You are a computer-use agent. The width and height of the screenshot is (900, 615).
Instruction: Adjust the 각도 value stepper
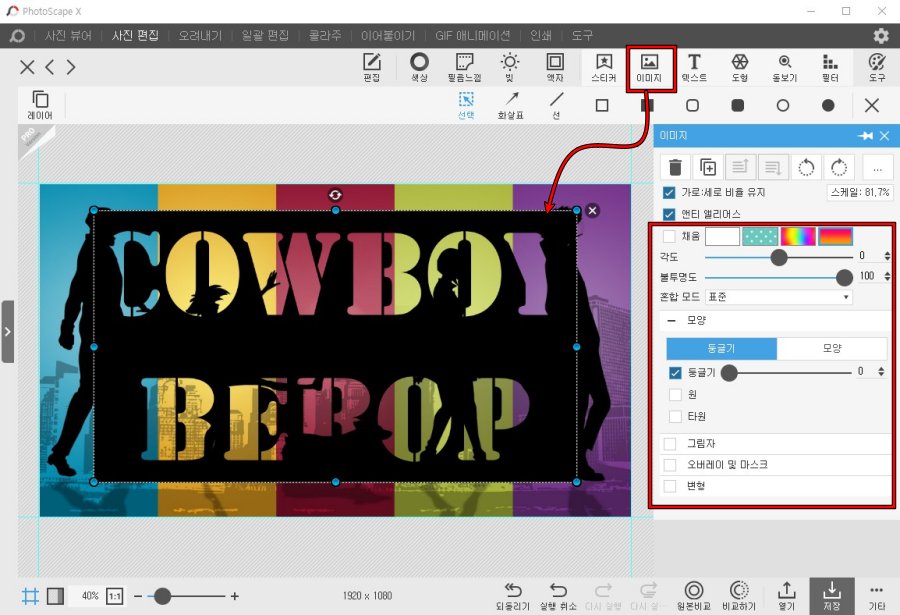[887, 256]
